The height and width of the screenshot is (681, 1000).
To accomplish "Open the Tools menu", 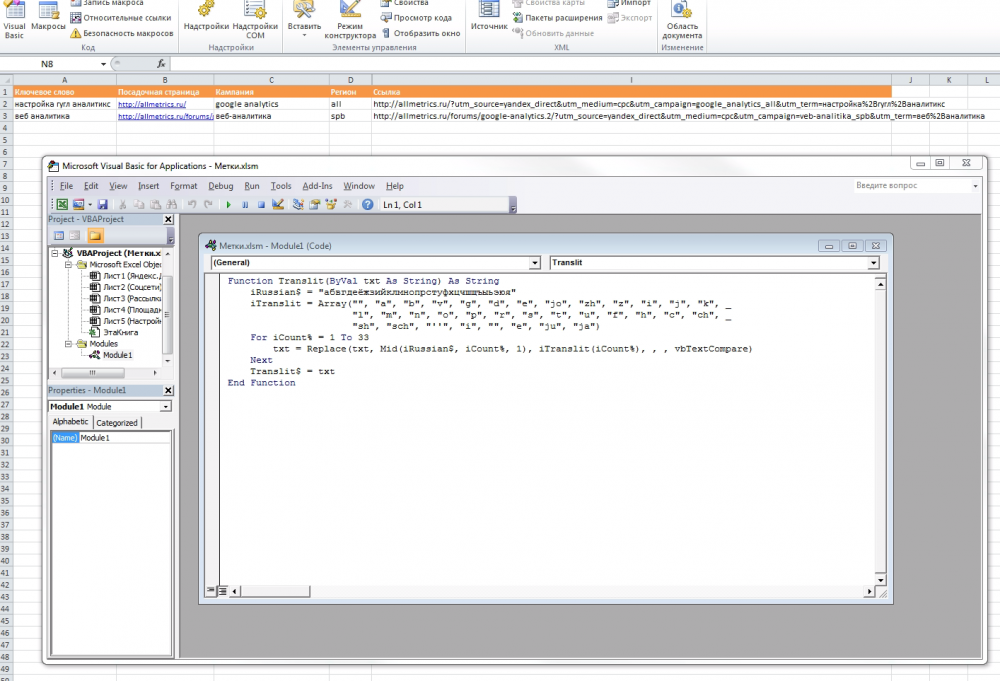I will coord(281,186).
